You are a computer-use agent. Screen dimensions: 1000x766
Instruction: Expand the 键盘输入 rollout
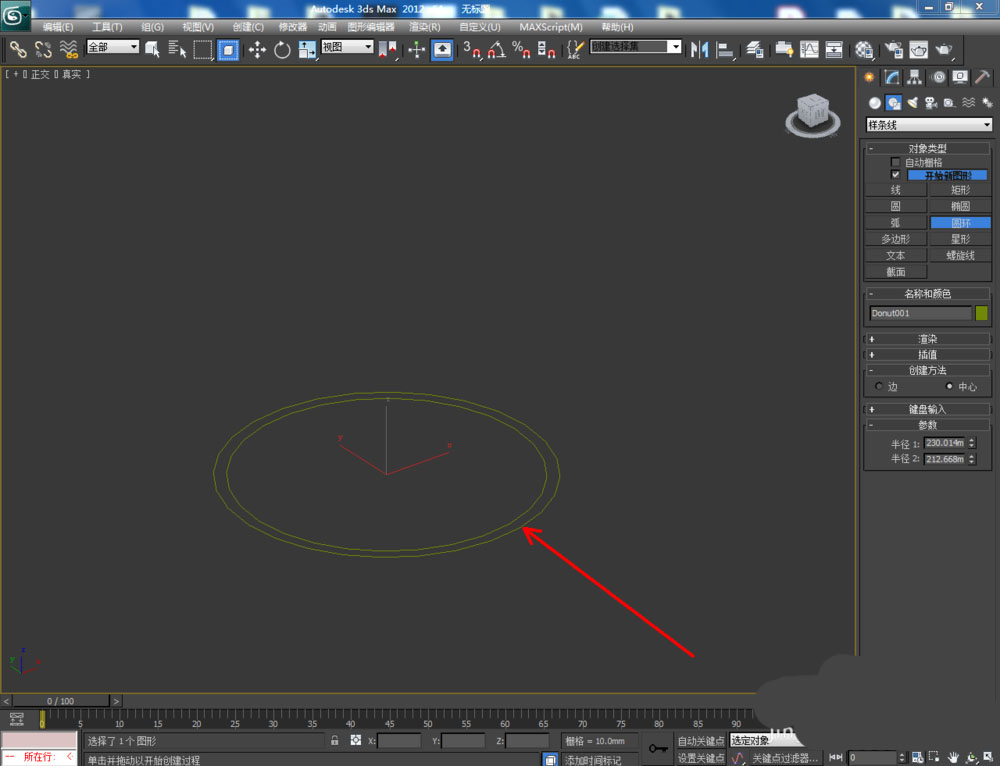click(x=928, y=409)
